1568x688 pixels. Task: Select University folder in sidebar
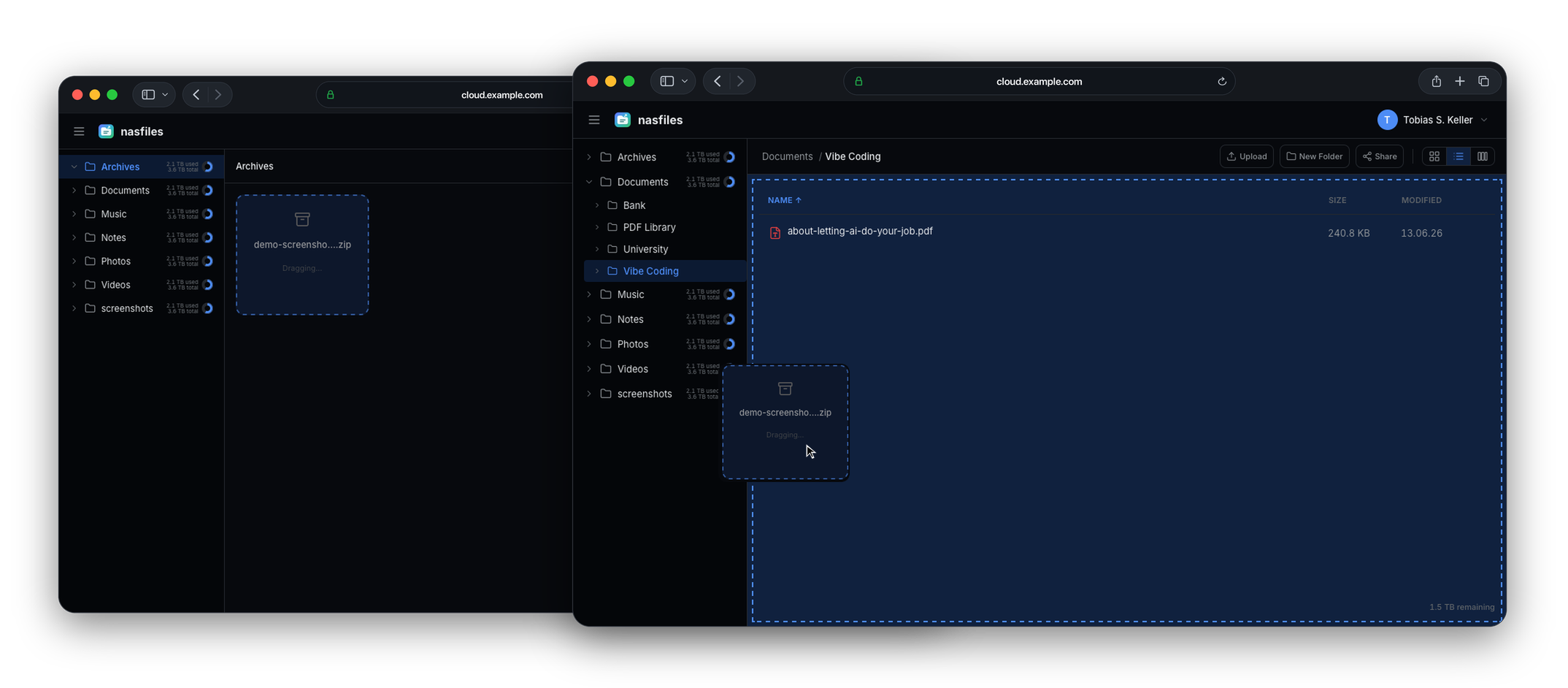[x=665, y=249]
